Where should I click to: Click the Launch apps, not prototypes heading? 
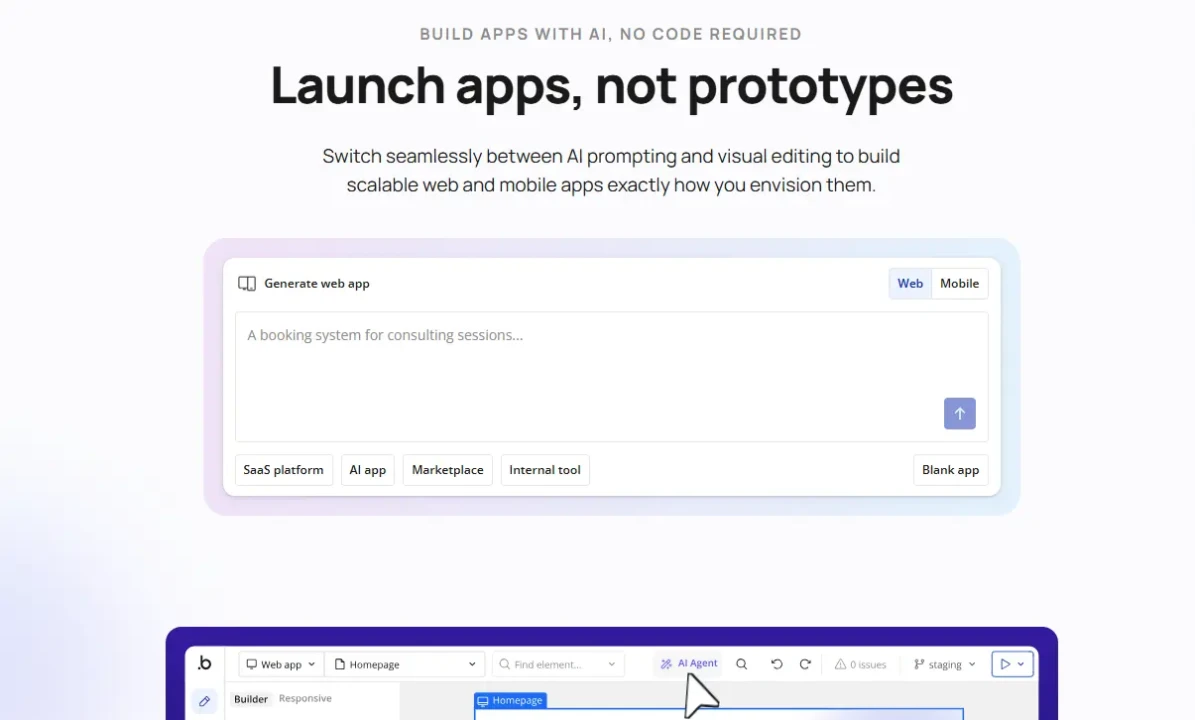click(611, 86)
